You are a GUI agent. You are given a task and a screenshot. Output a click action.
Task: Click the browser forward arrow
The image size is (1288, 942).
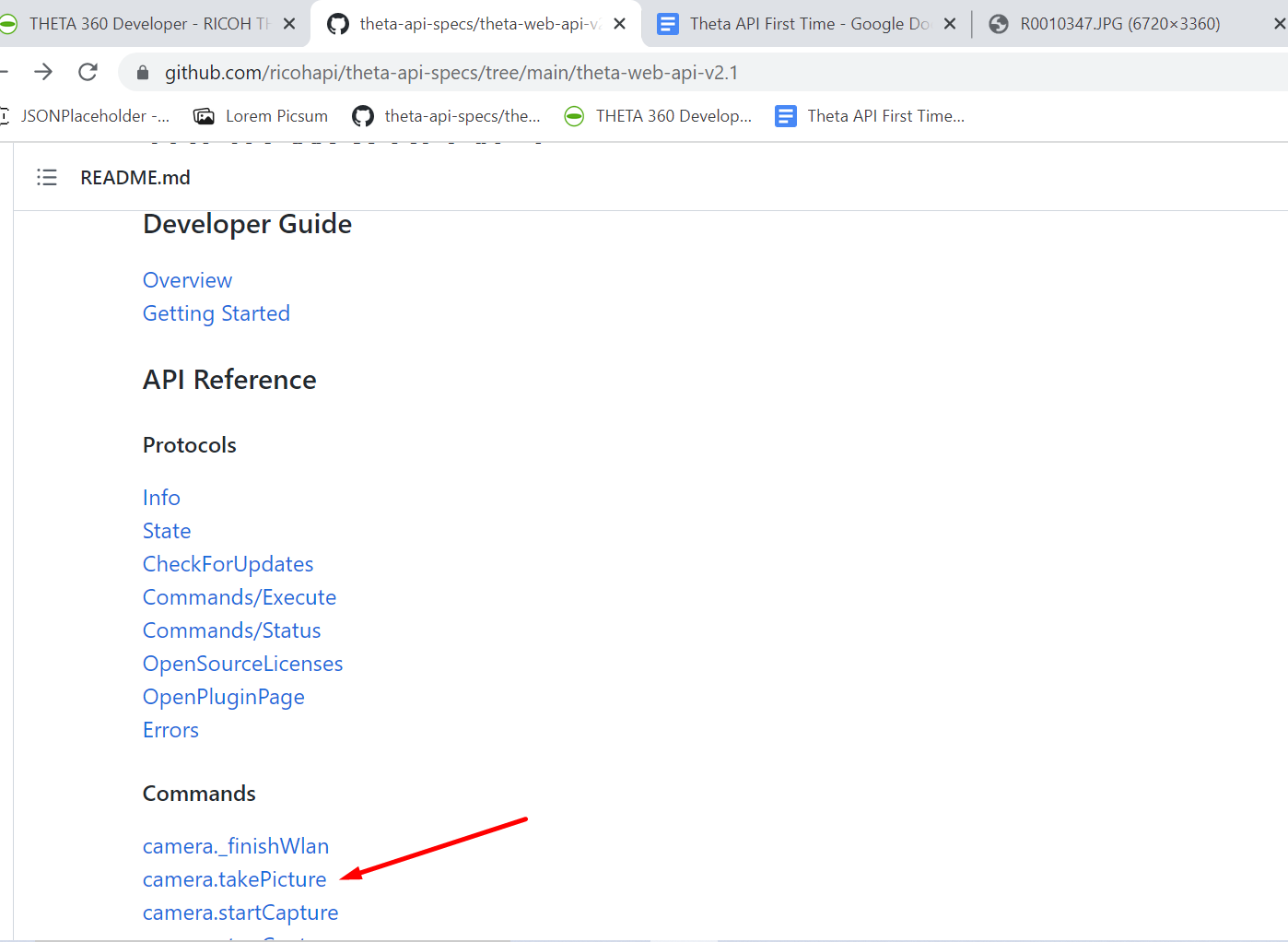point(43,72)
